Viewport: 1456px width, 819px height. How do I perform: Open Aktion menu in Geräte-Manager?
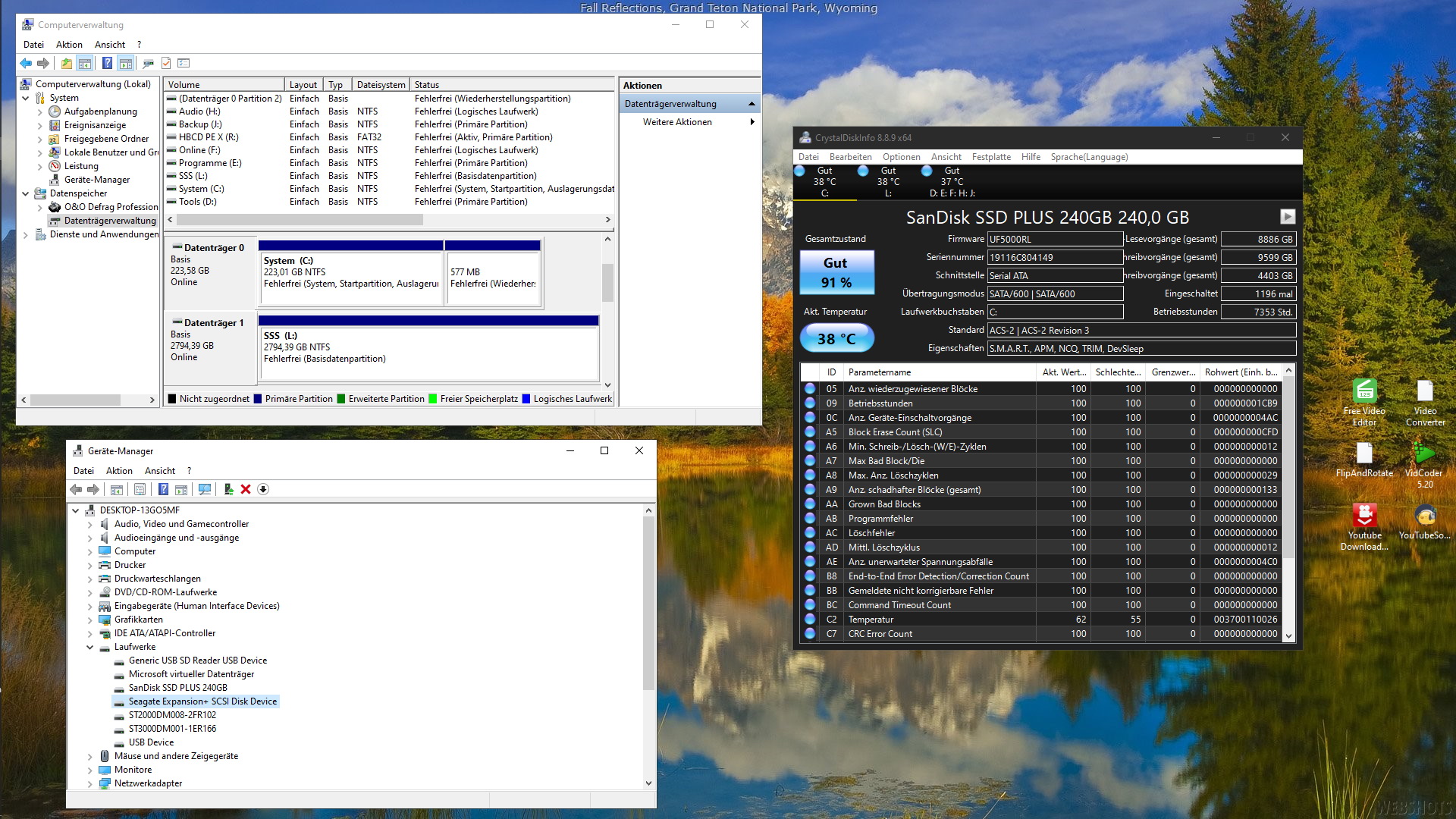119,471
